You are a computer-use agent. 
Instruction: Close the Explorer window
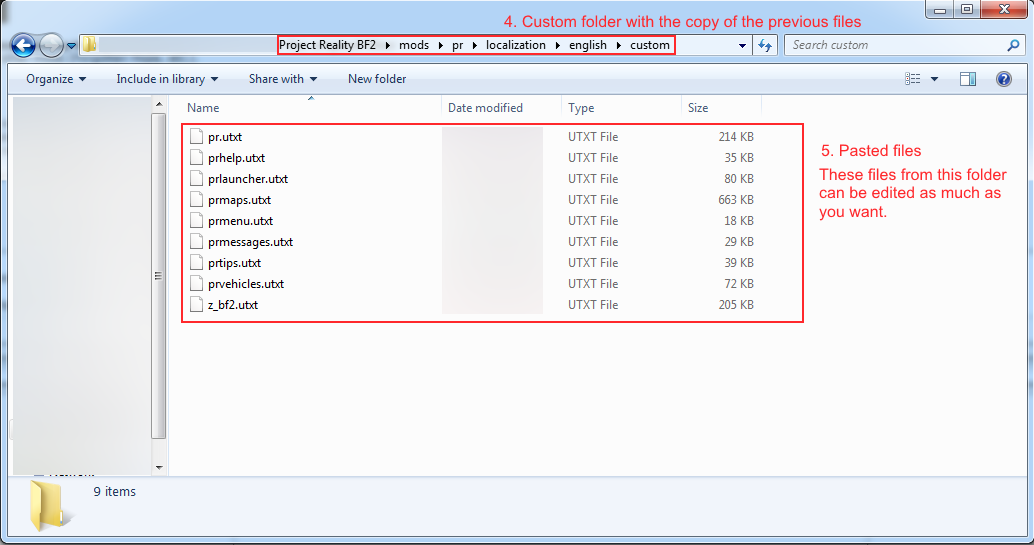pos(1004,9)
